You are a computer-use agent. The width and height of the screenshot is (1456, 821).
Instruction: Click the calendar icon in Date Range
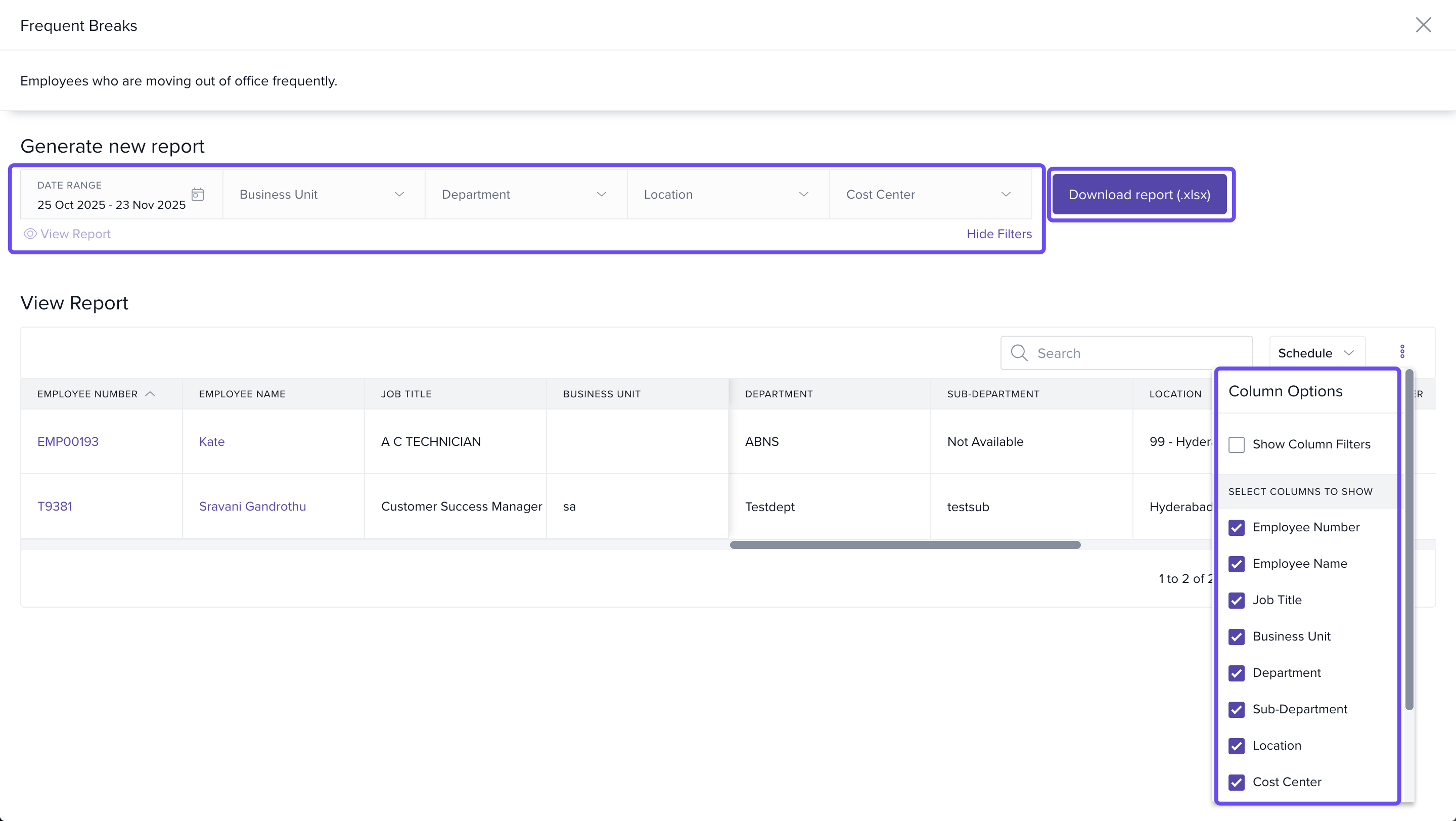197,194
